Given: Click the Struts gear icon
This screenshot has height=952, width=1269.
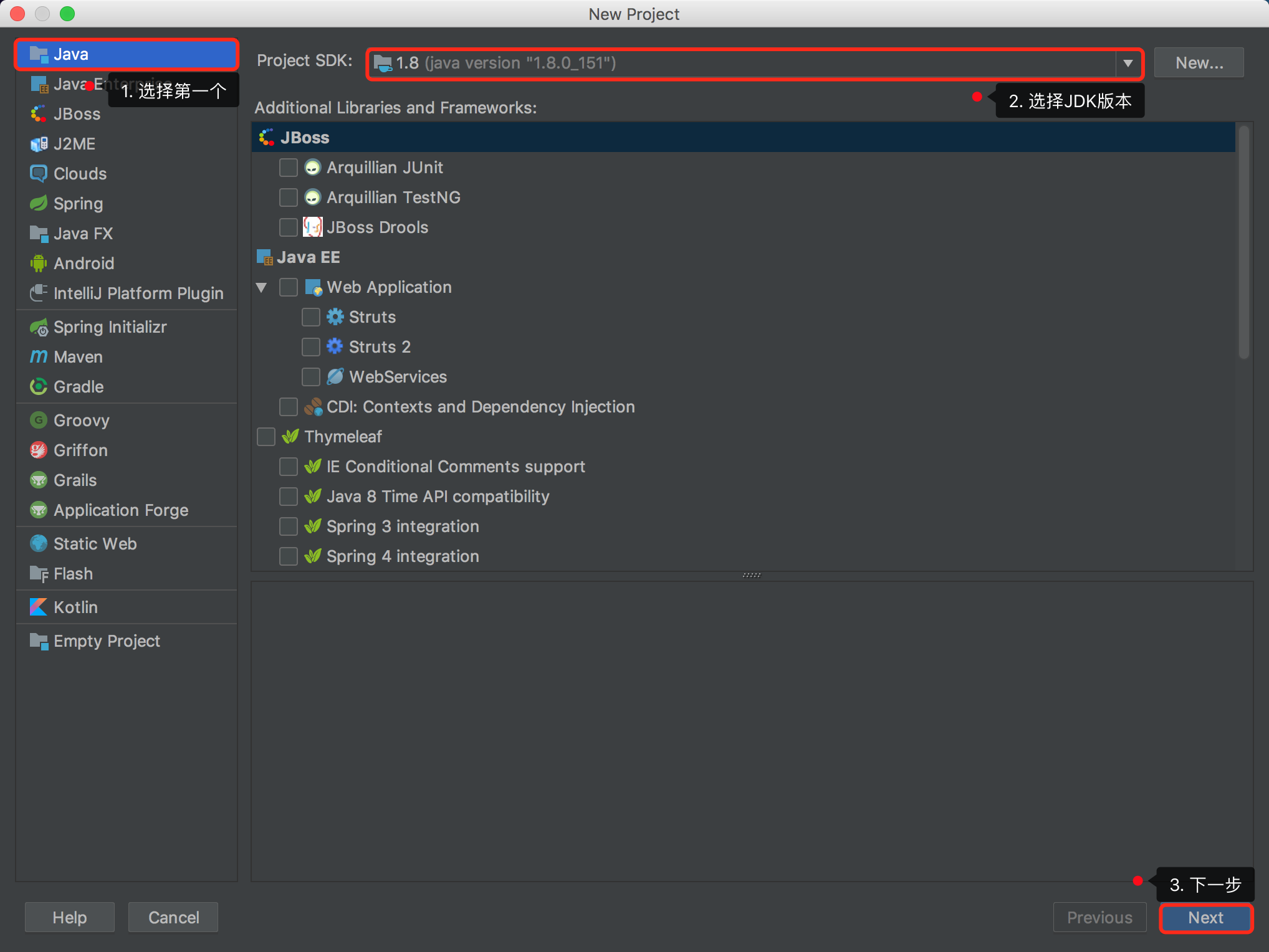Looking at the screenshot, I should coord(335,317).
